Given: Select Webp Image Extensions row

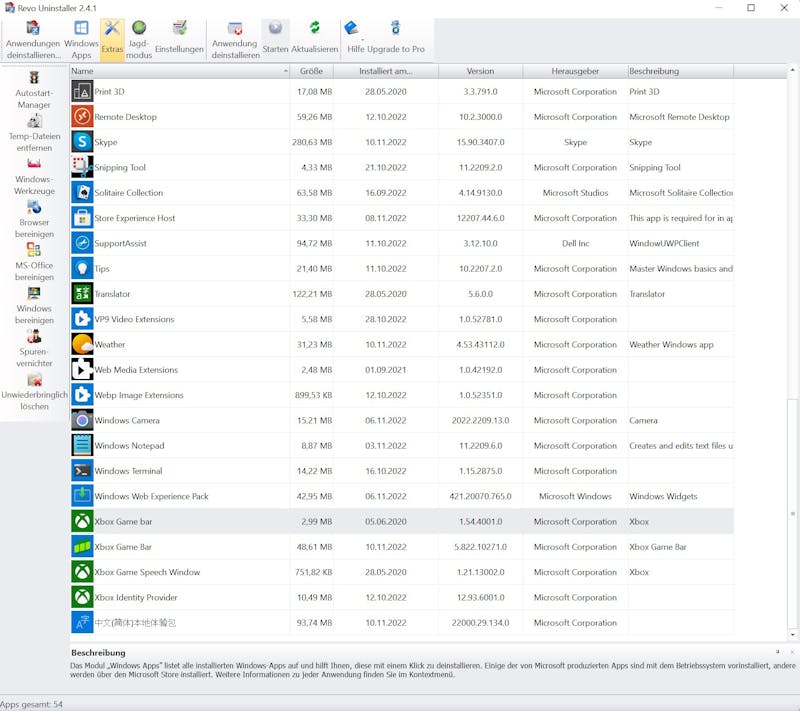Looking at the screenshot, I should [402, 395].
